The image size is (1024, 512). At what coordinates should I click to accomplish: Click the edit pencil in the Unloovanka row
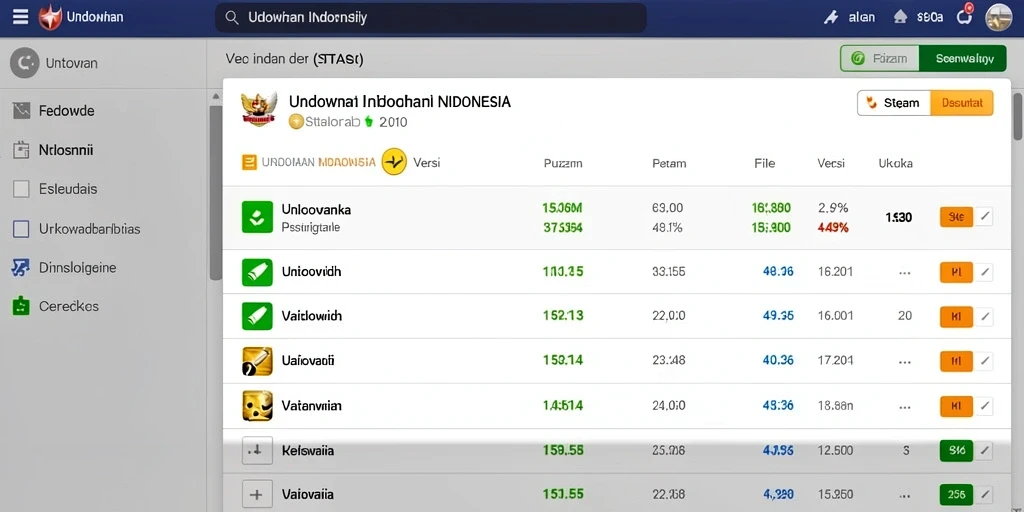point(984,217)
